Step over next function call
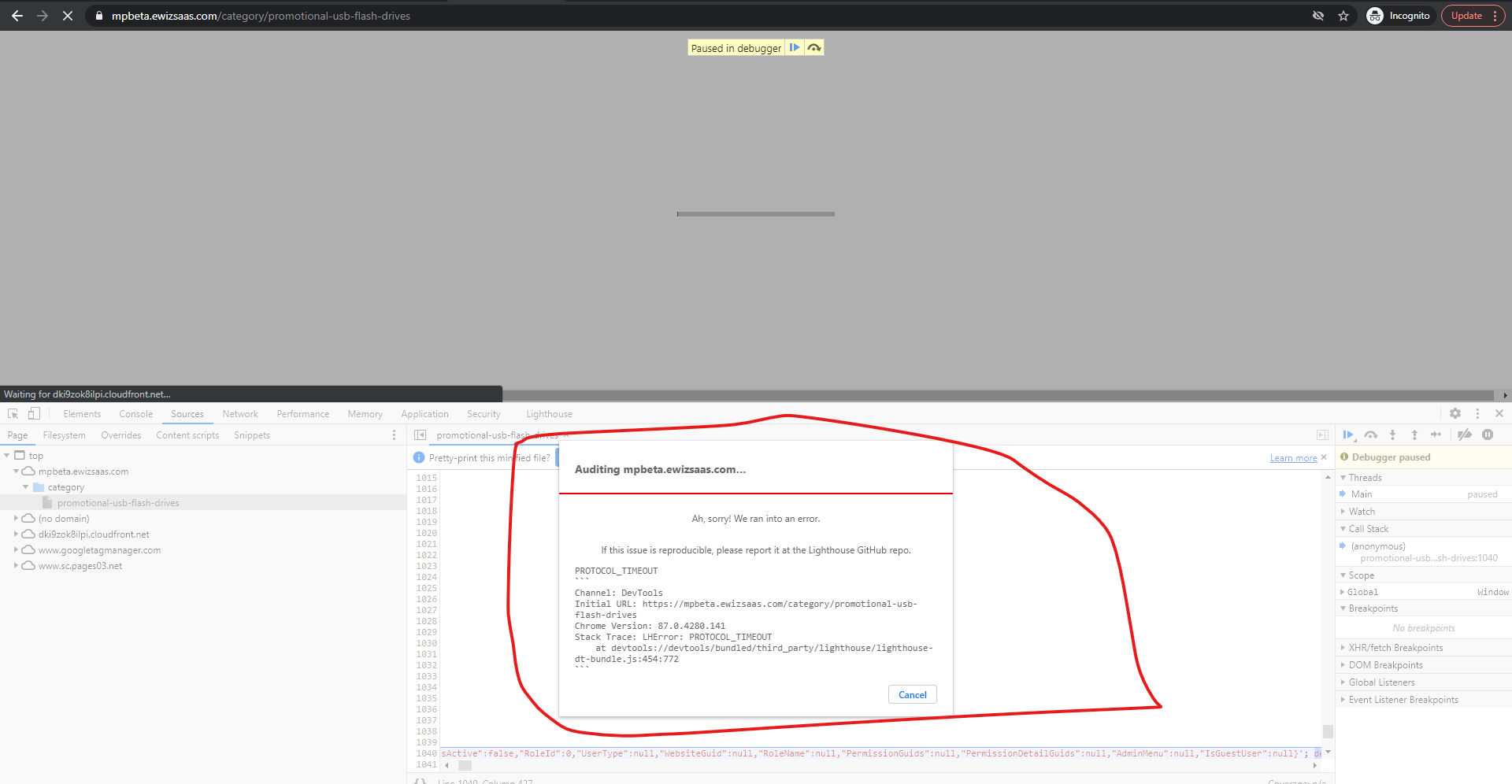 [x=1370, y=435]
